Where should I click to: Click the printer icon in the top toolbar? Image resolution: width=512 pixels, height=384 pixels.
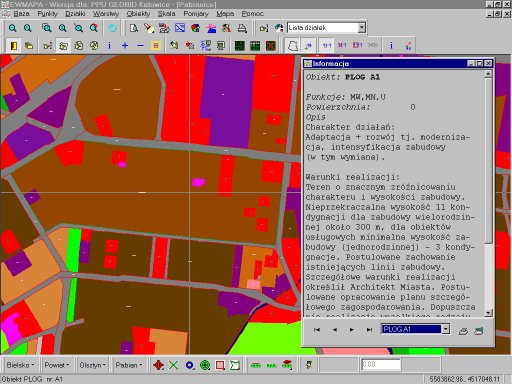[242, 28]
